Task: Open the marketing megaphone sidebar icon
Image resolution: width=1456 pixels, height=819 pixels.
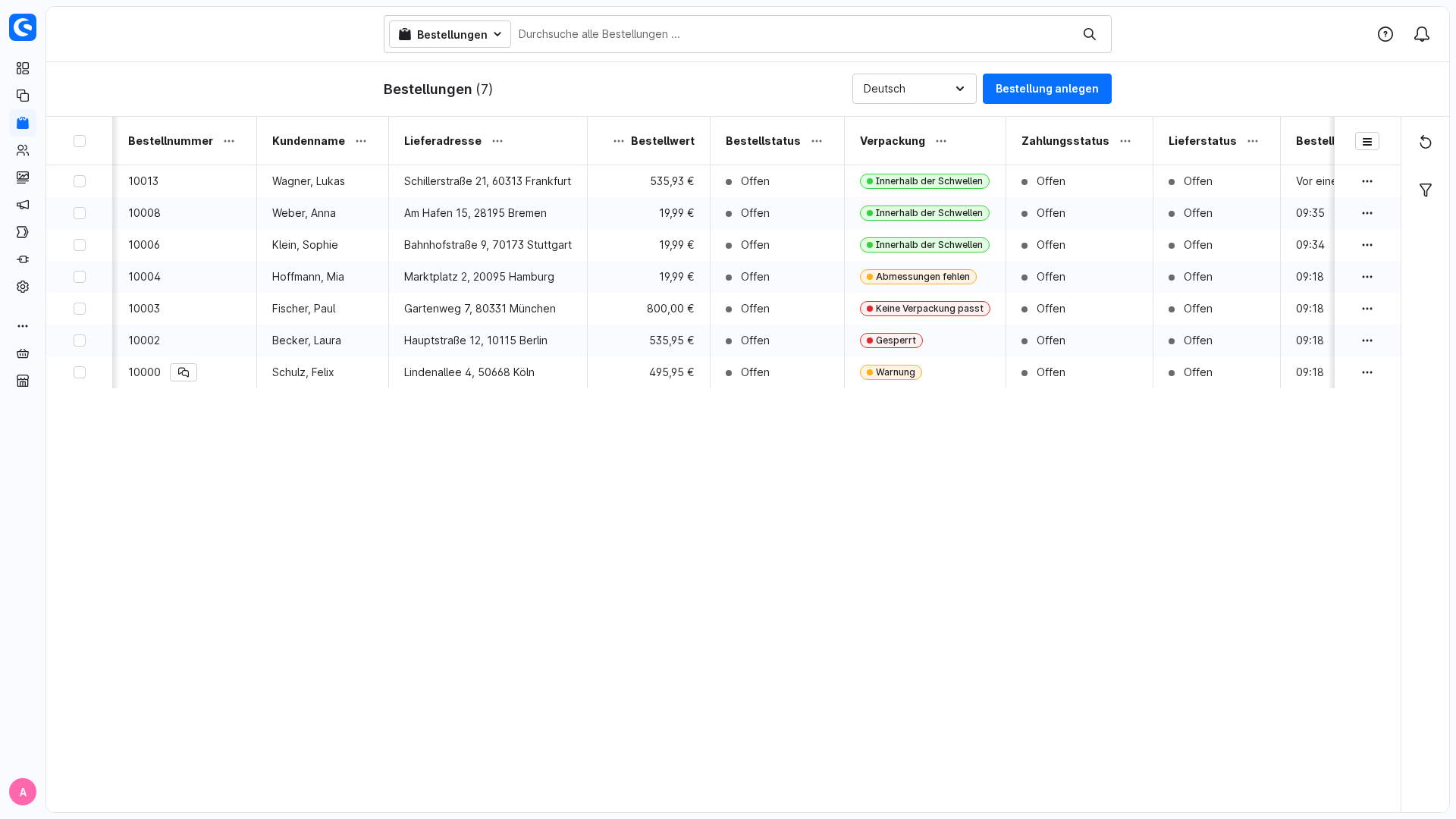Action: click(x=23, y=205)
